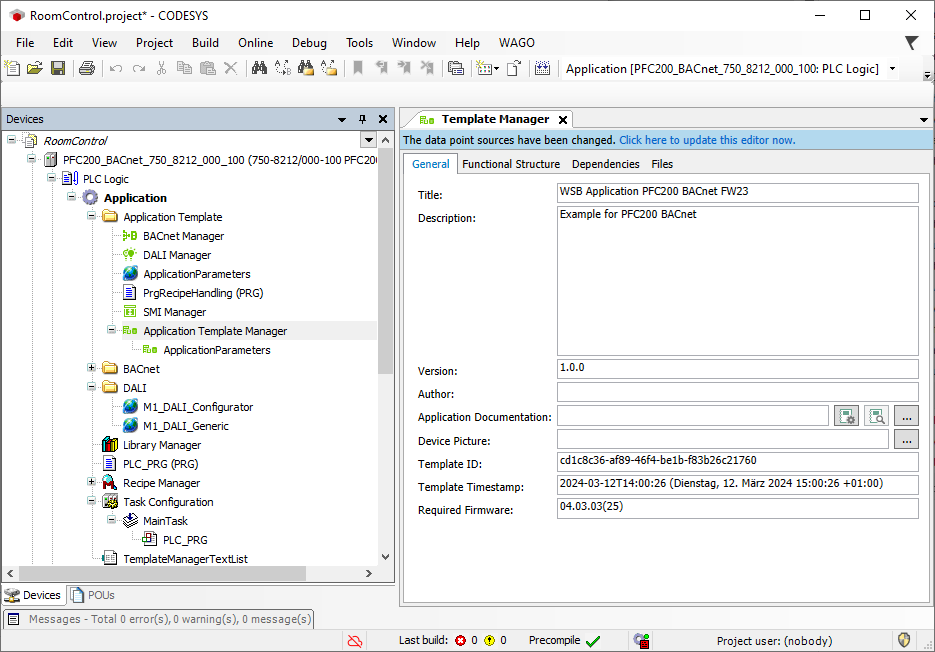
Task: Click the generate documentation icon with gear
Action: point(847,416)
